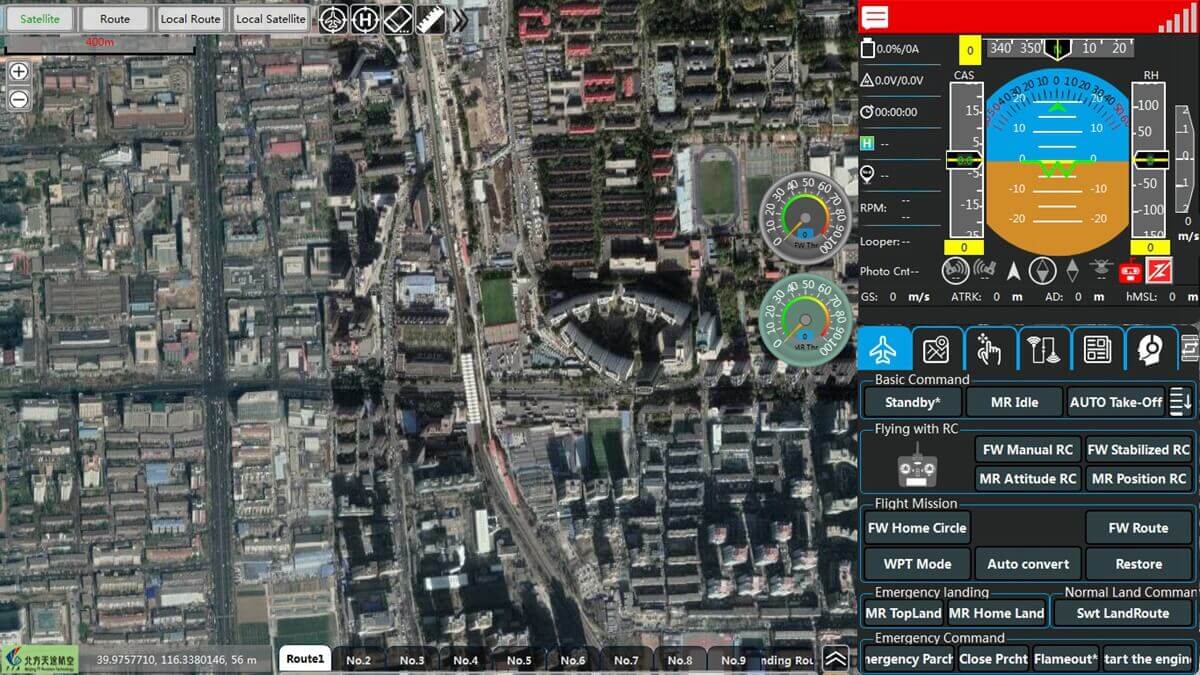Select the No.2 route tab
The height and width of the screenshot is (675, 1200).
(x=358, y=660)
